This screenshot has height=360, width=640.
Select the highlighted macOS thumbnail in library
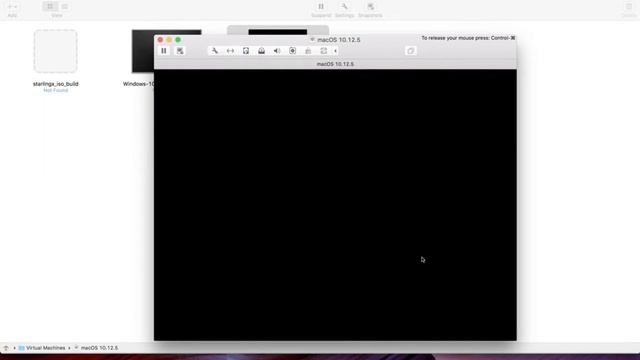(278, 30)
